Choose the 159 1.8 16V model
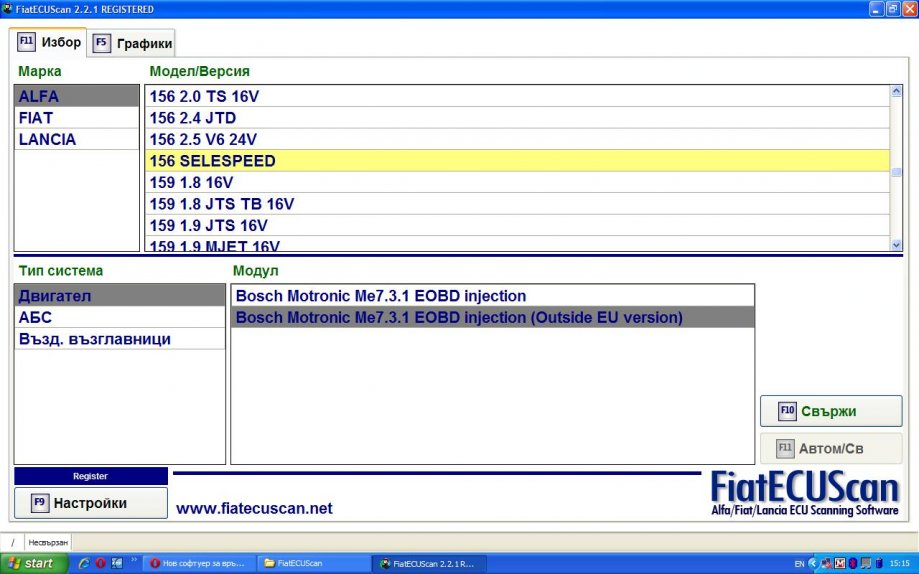This screenshot has width=919, height=574. (x=191, y=182)
